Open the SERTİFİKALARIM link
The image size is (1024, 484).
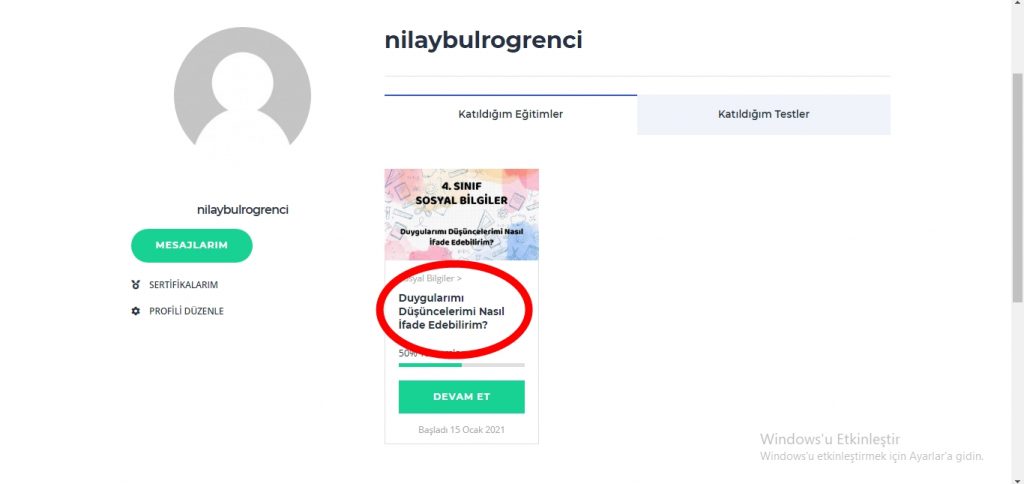[184, 285]
